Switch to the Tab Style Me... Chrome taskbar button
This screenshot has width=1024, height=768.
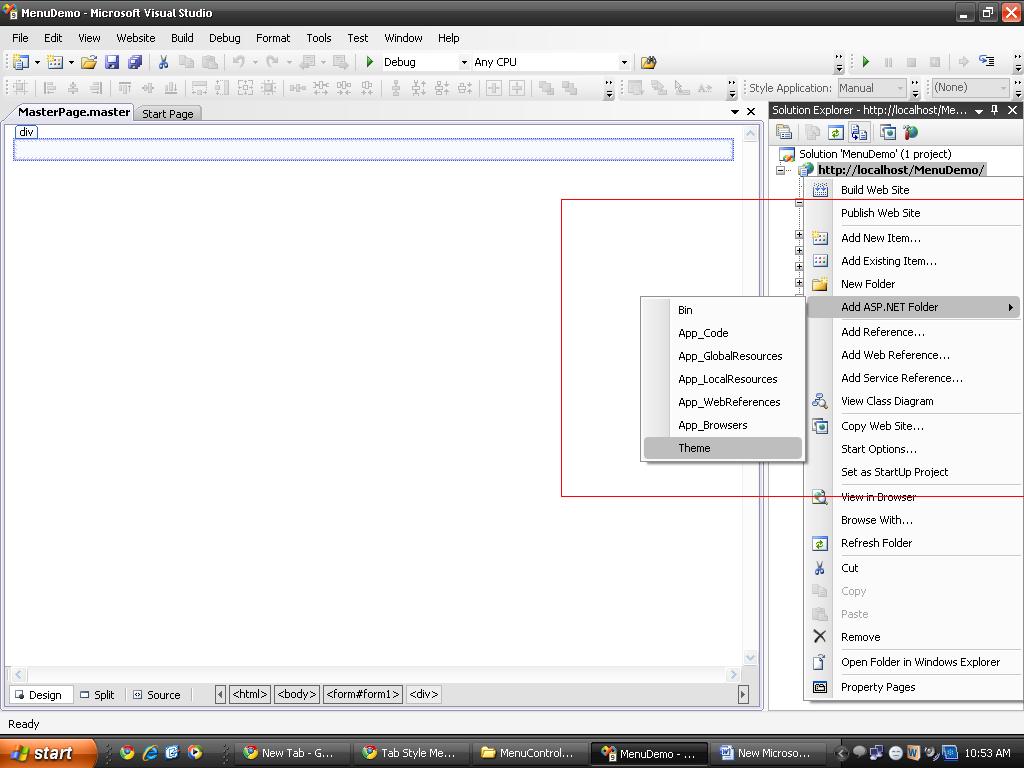(410, 753)
